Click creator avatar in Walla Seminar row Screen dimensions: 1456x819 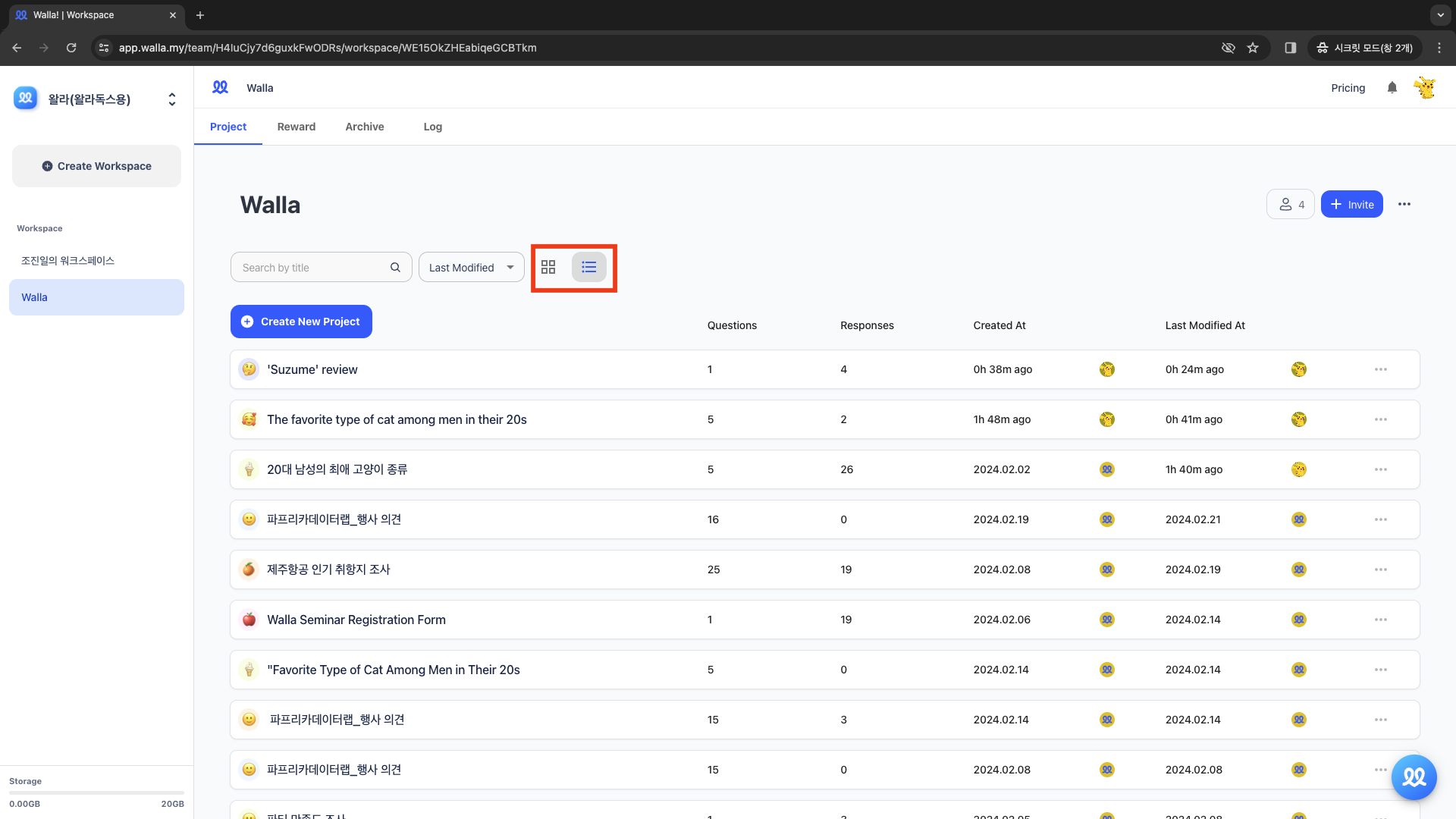[1107, 620]
